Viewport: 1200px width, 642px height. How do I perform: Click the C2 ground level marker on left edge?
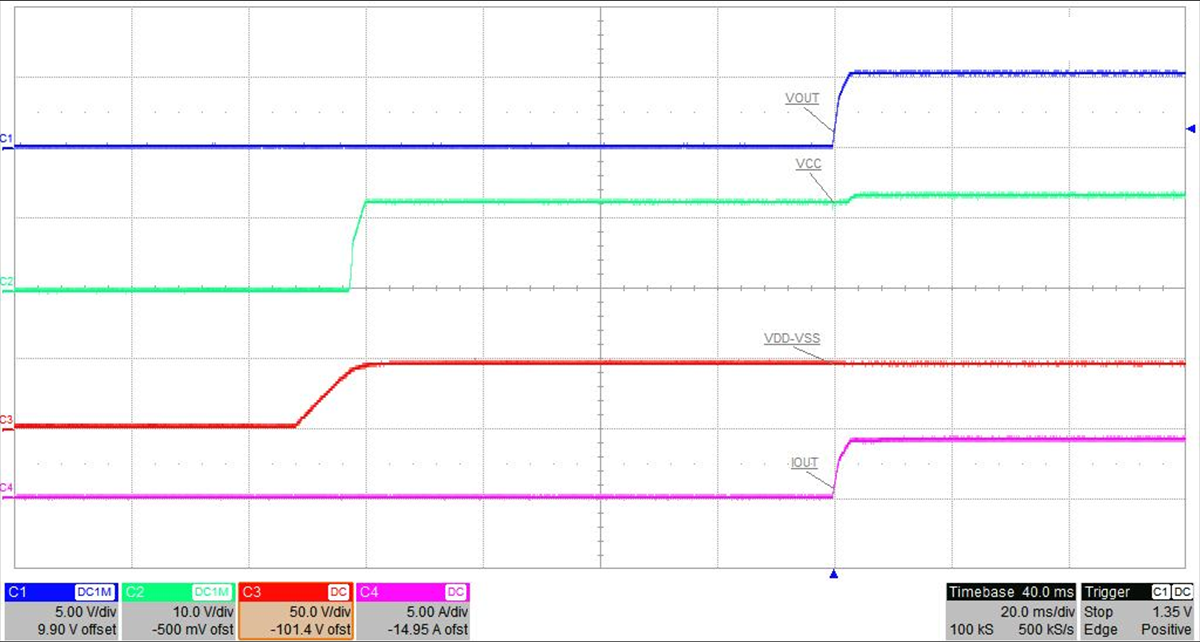(x=6, y=282)
